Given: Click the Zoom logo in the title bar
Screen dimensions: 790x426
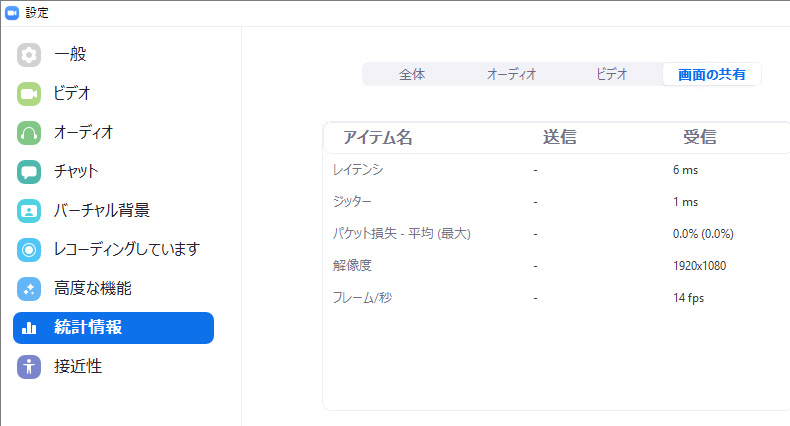Looking at the screenshot, I should click(x=12, y=13).
